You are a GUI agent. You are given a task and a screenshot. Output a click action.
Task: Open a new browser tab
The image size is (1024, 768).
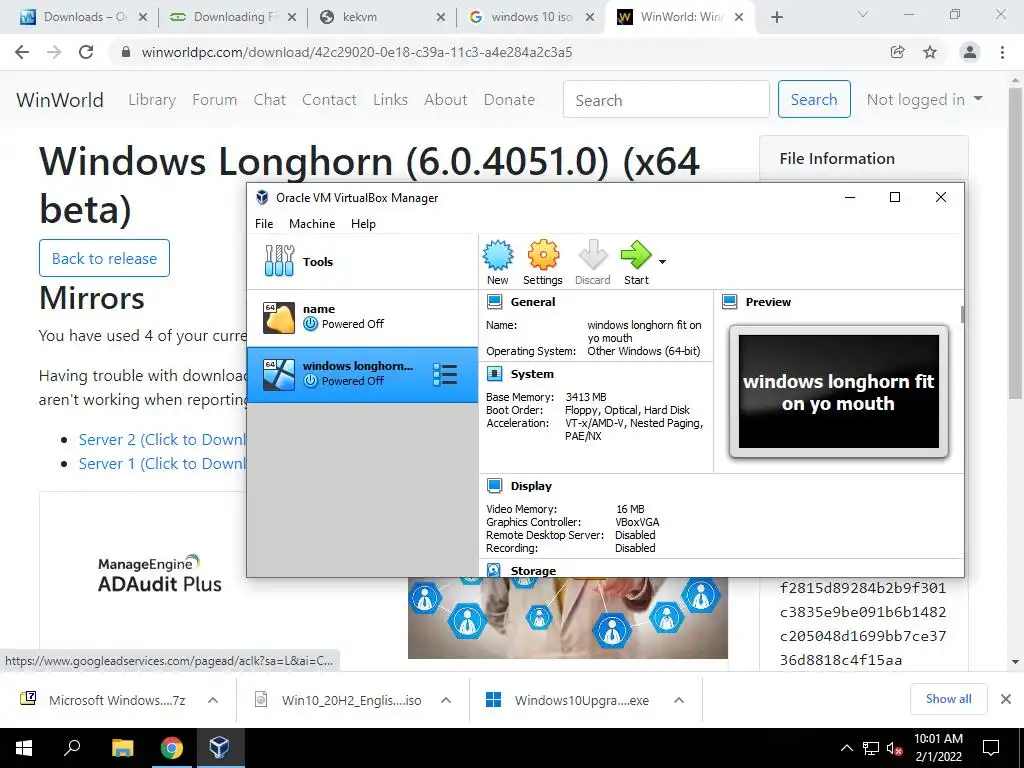click(776, 18)
